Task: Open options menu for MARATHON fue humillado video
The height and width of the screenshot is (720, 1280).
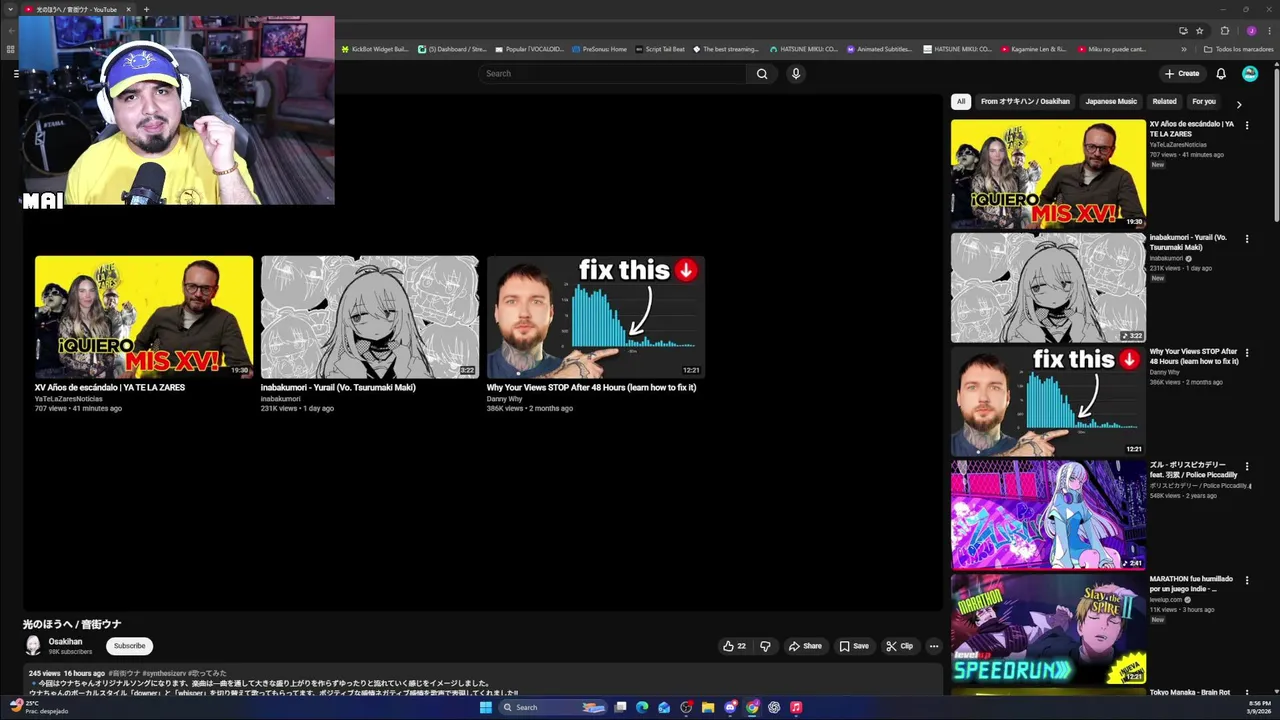Action: (1246, 580)
